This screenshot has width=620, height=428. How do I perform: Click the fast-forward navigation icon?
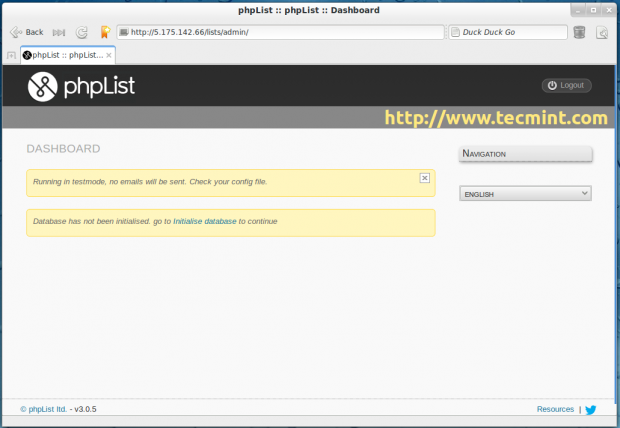(x=59, y=32)
